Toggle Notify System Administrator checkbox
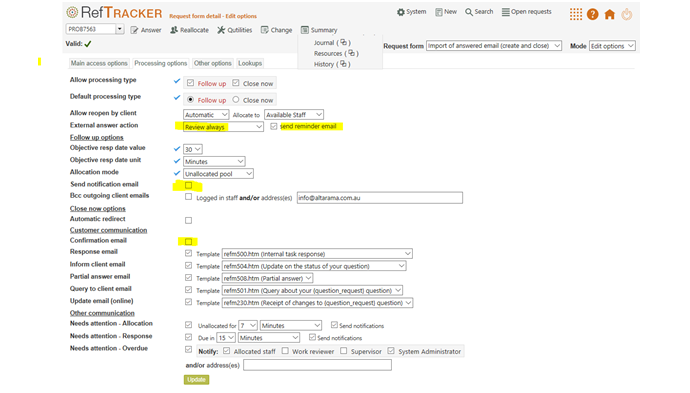 391,351
